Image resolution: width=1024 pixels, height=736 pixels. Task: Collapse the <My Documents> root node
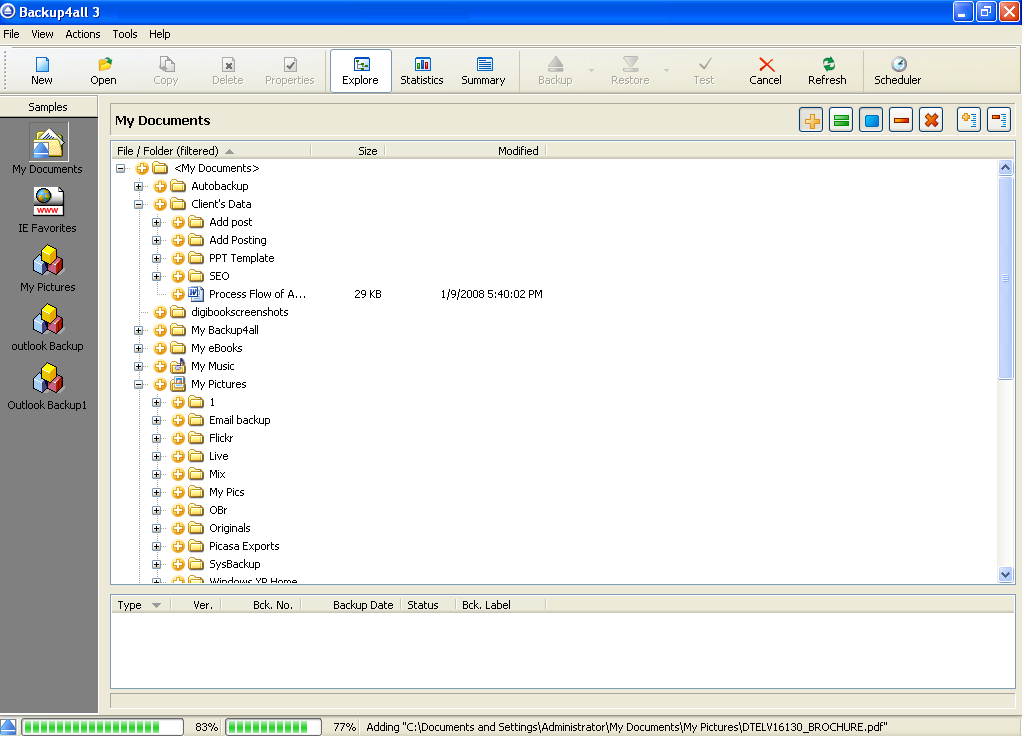click(x=121, y=168)
